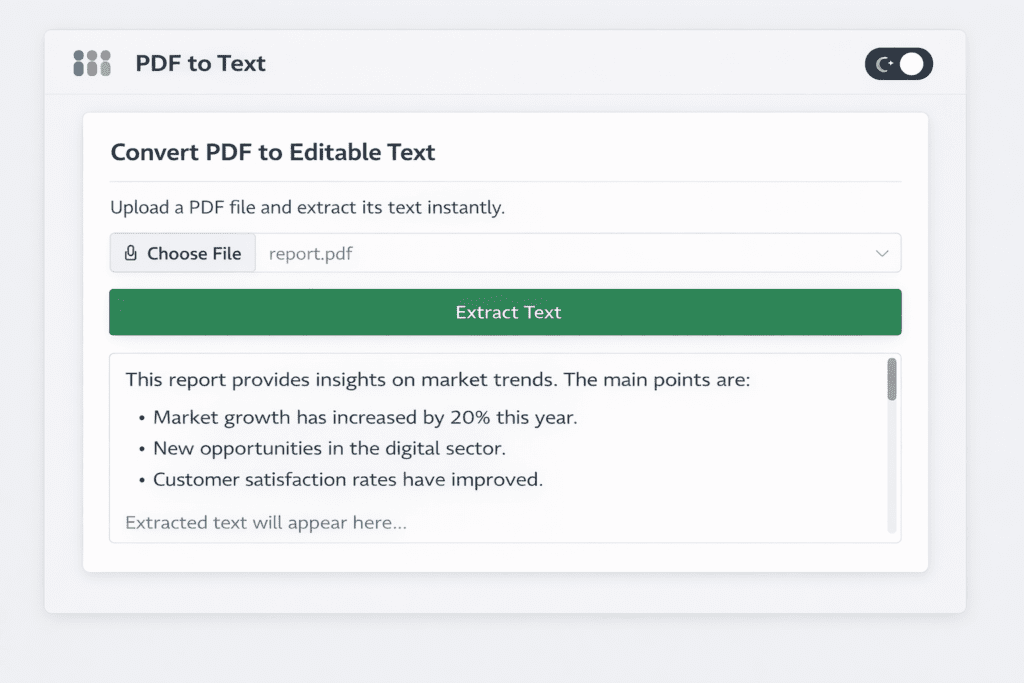Click the app grid icon beside the title
Viewport: 1024px width, 683px height.
coord(91,63)
